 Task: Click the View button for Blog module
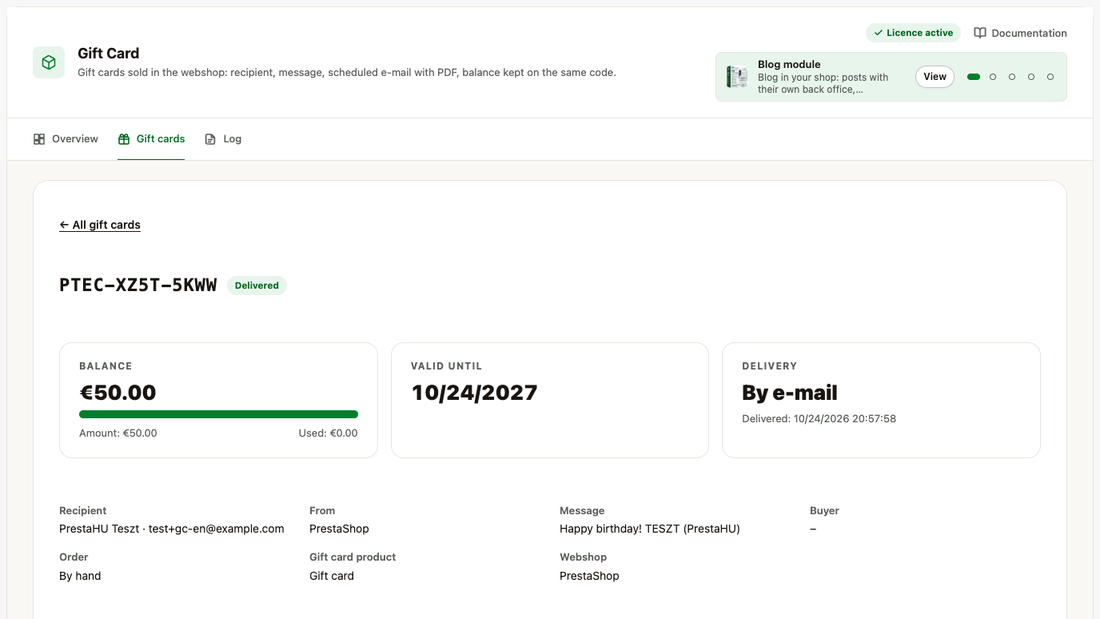934,76
